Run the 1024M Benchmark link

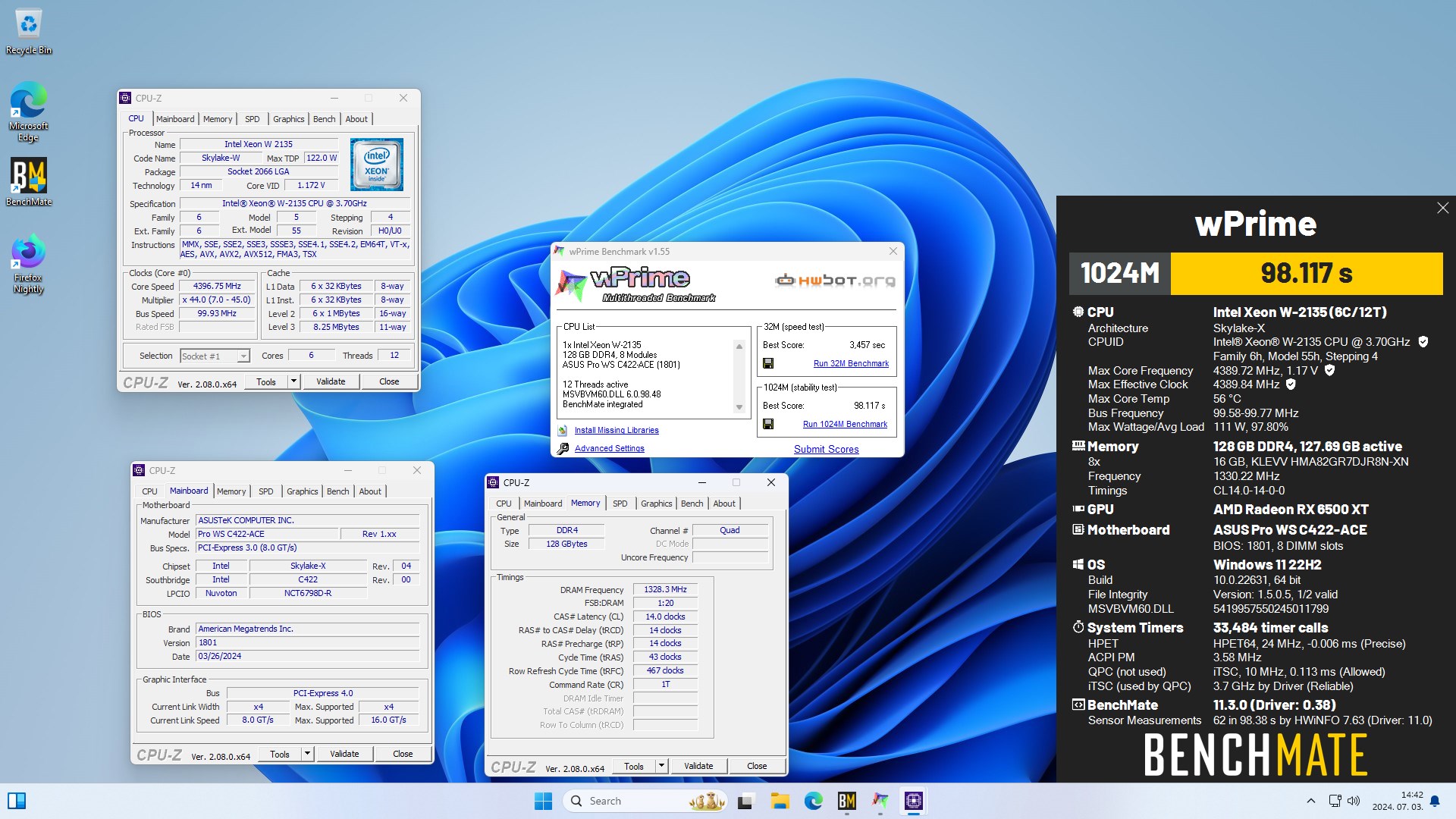click(x=845, y=424)
